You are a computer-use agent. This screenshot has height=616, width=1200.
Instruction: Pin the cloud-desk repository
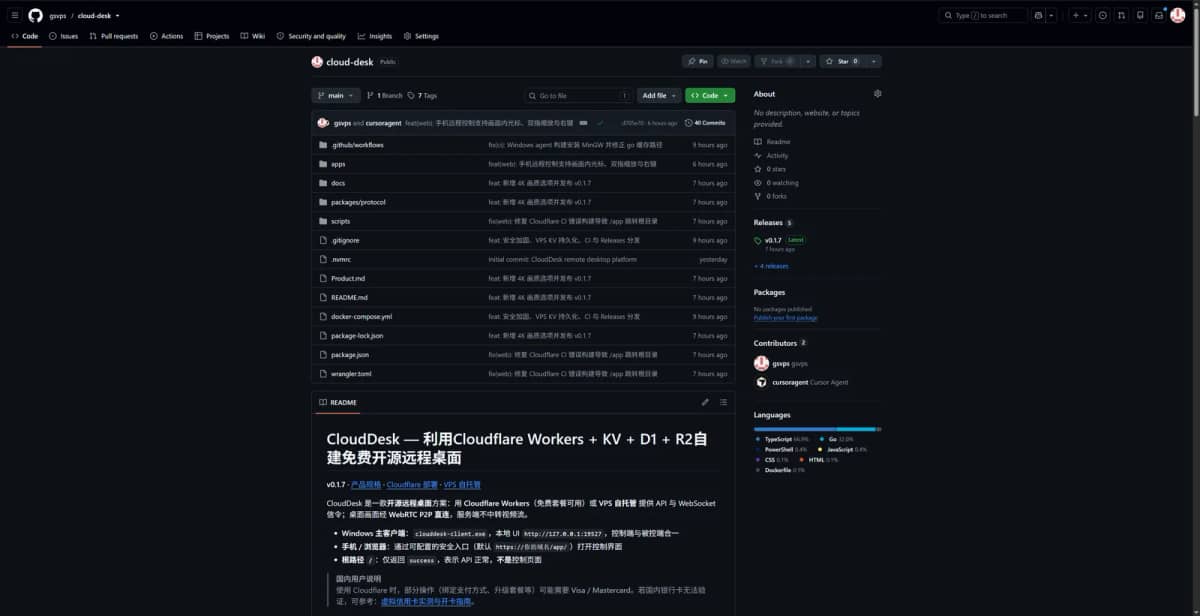point(698,61)
